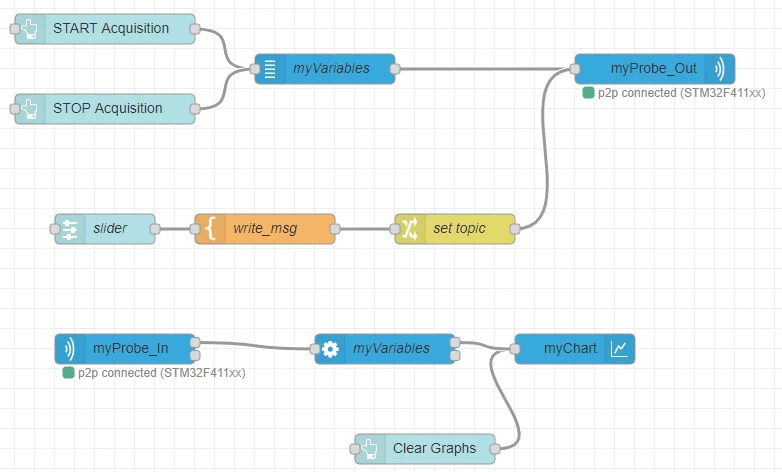Click the first output port of lower myVariables
This screenshot has height=472, width=782.
455,342
